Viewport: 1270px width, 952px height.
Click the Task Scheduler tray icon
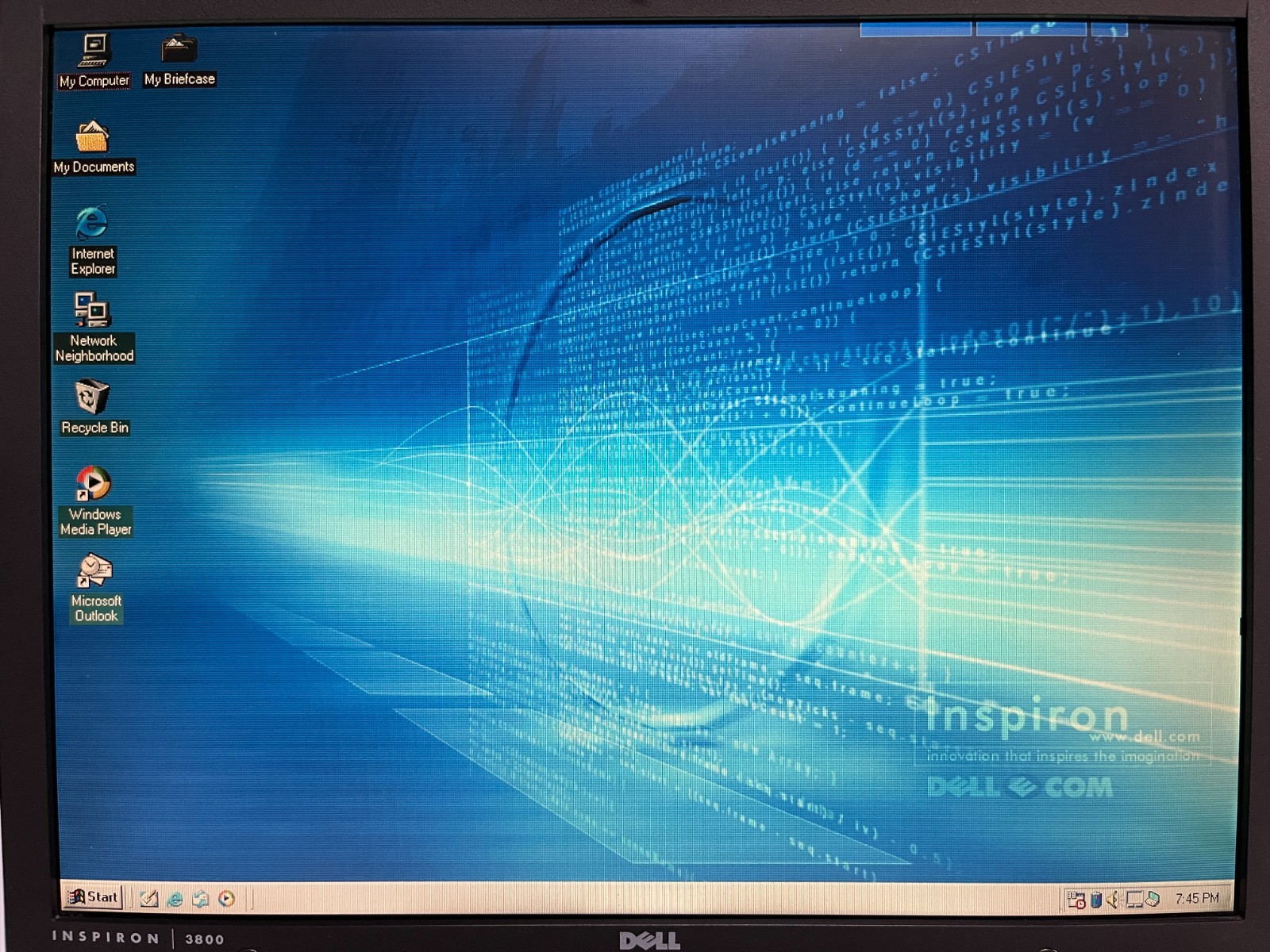pyautogui.click(x=1076, y=899)
